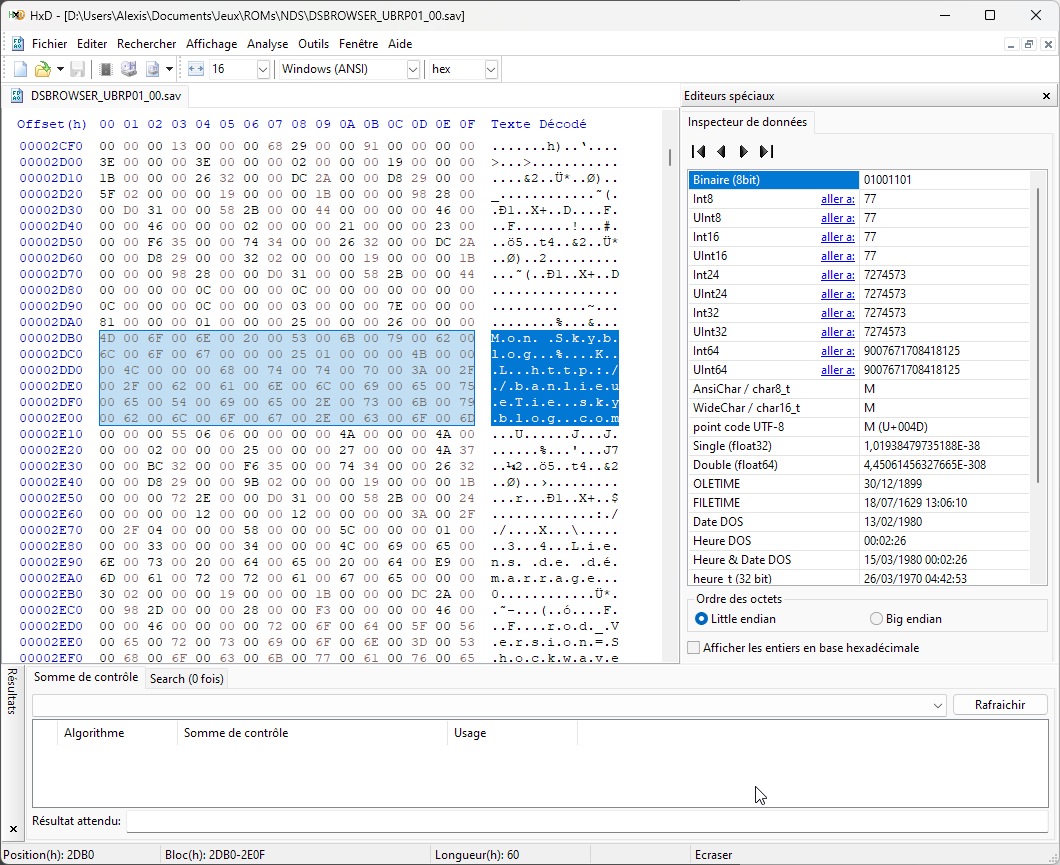Select the Big endian byte order
The width and height of the screenshot is (1060, 865).
pyautogui.click(x=877, y=619)
